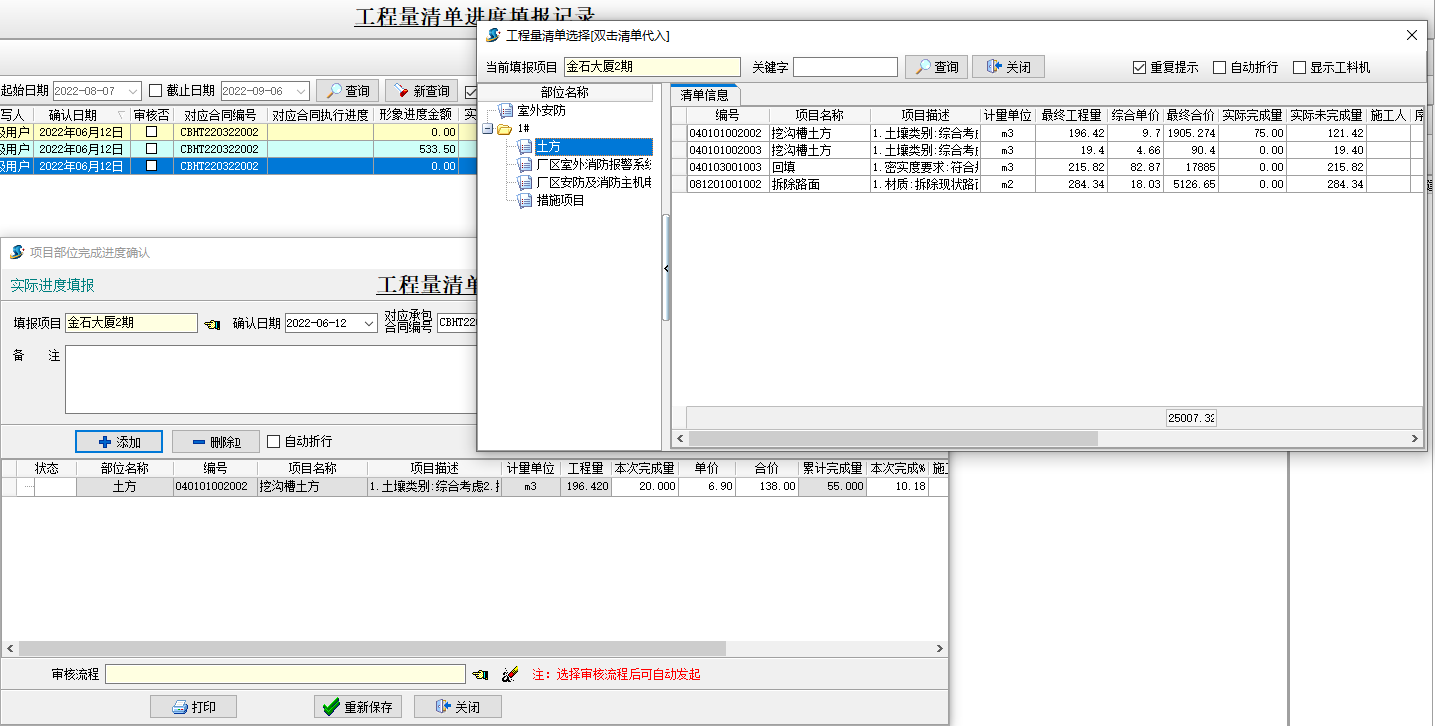Tick the 截止日期 checkbox

point(155,91)
